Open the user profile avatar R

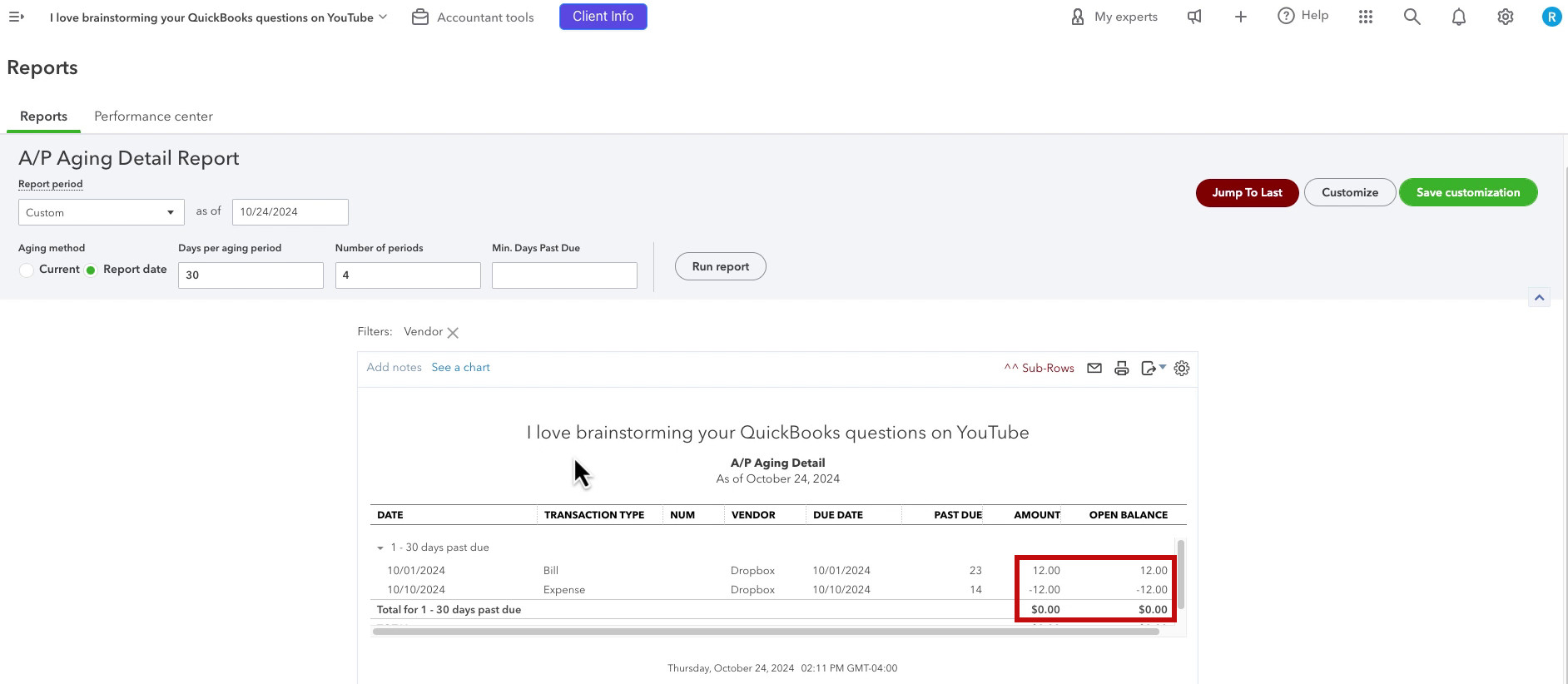point(1551,17)
